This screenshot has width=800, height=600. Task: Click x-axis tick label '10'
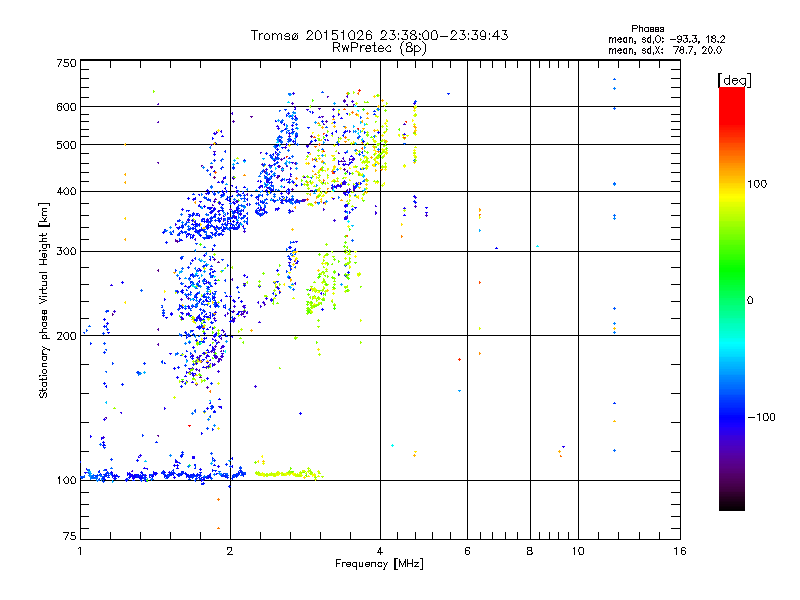578,551
